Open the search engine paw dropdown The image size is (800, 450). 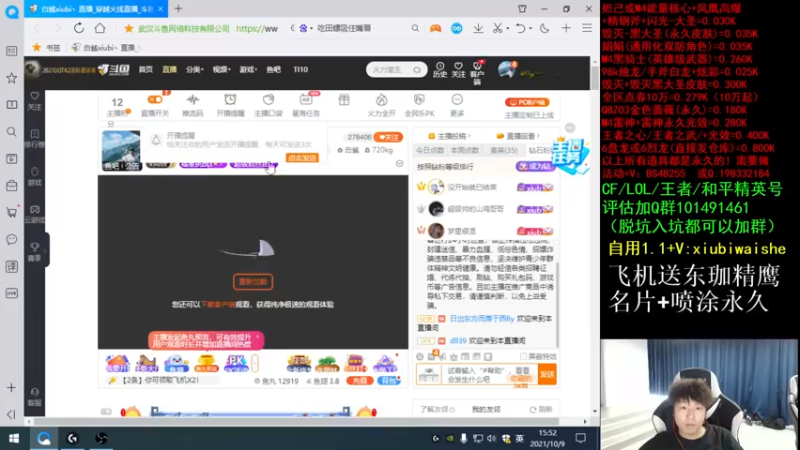[304, 29]
